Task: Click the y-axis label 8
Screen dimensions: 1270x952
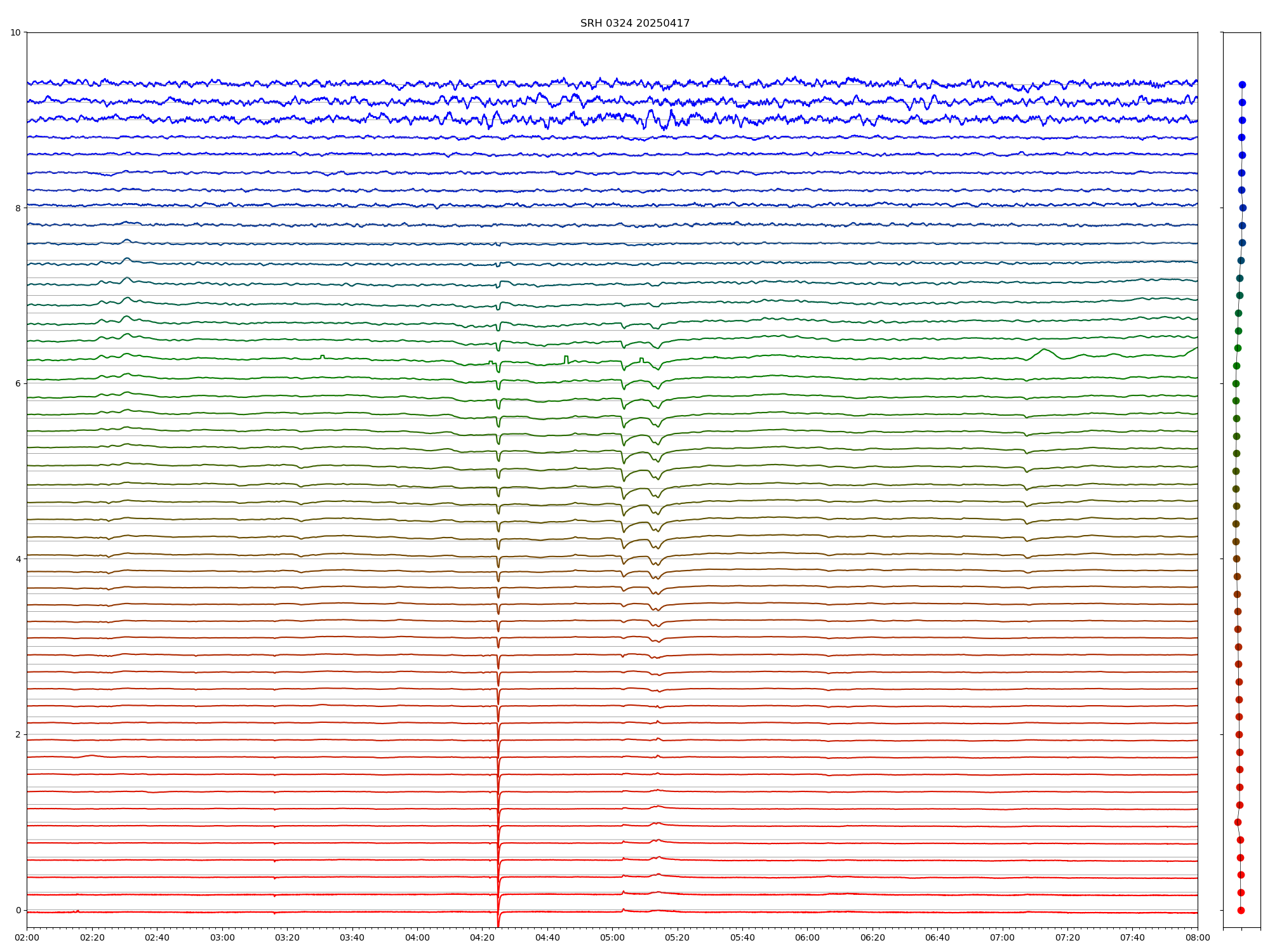Action: pyautogui.click(x=18, y=208)
